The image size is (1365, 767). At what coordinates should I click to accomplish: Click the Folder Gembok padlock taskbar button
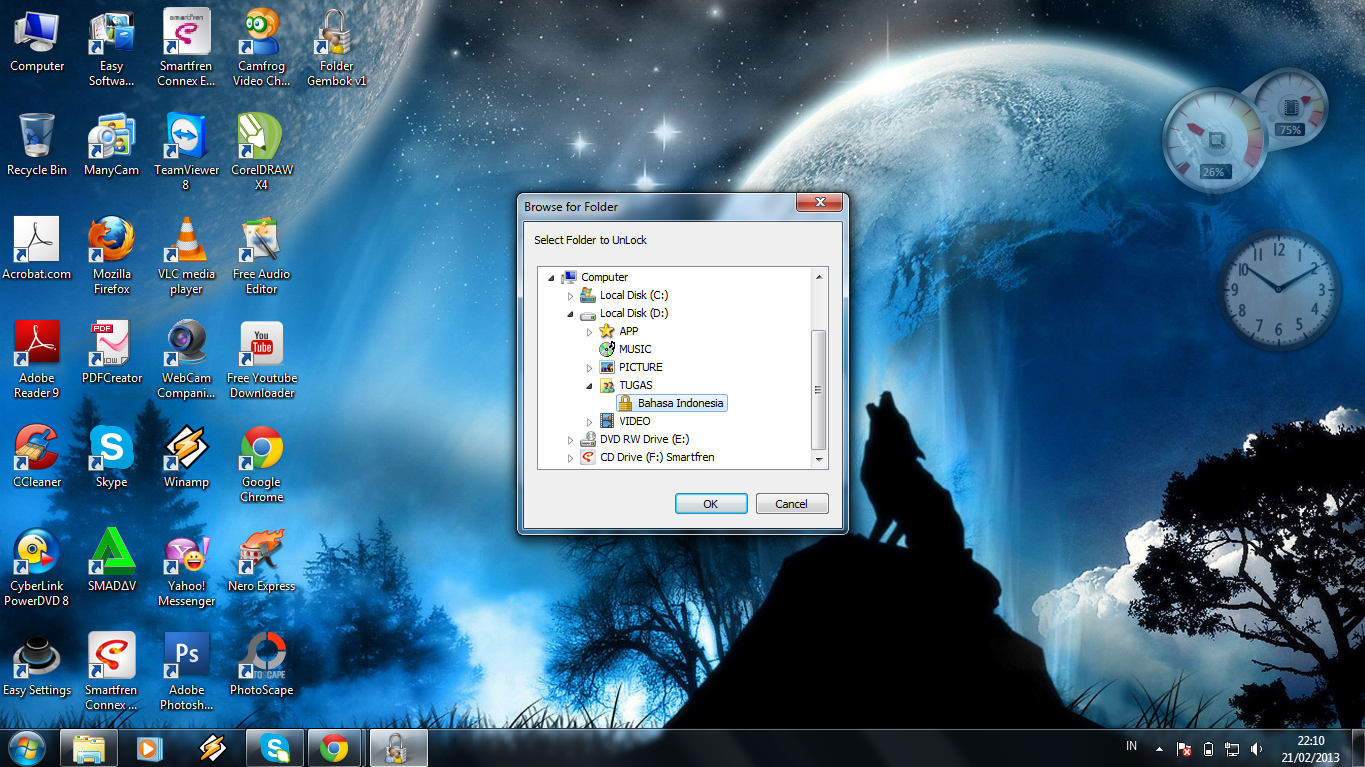(398, 747)
